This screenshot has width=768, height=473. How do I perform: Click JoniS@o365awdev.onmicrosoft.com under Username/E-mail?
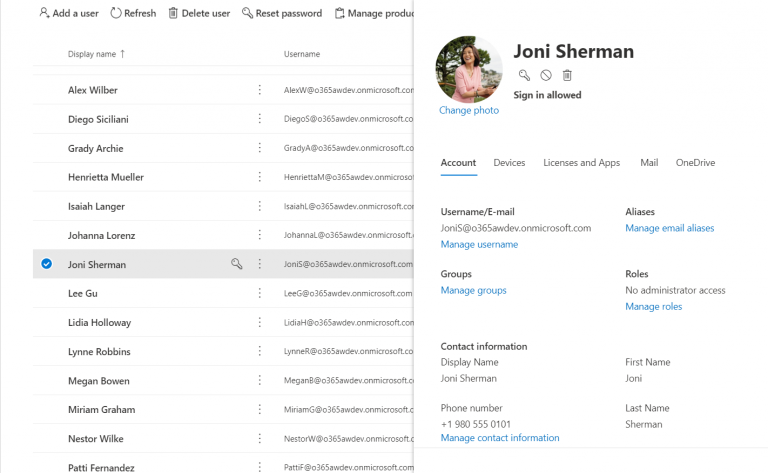point(516,228)
